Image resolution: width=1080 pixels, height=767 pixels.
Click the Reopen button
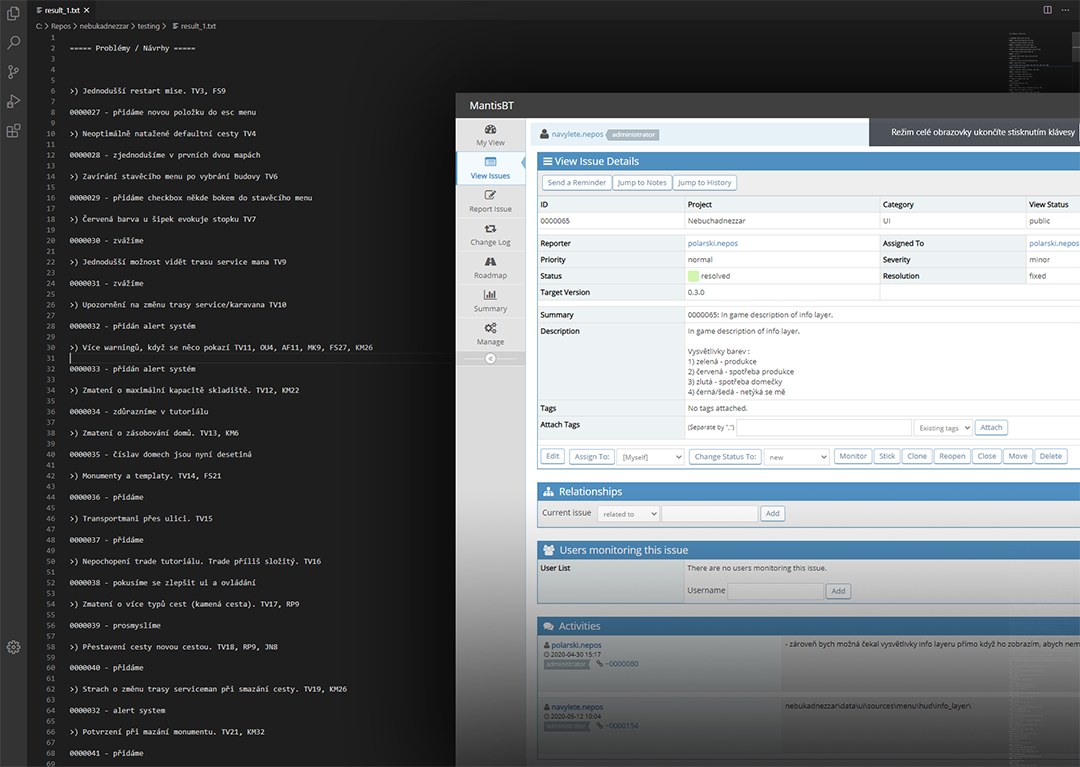952,456
